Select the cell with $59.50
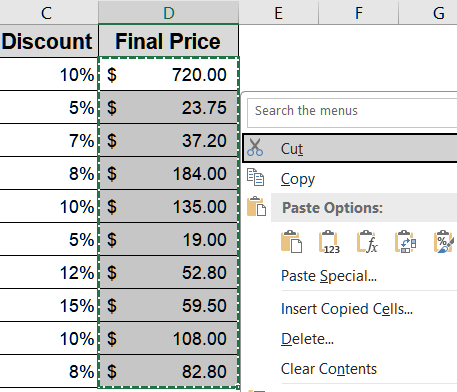Screen dimensions: 457x392 [x=168, y=305]
